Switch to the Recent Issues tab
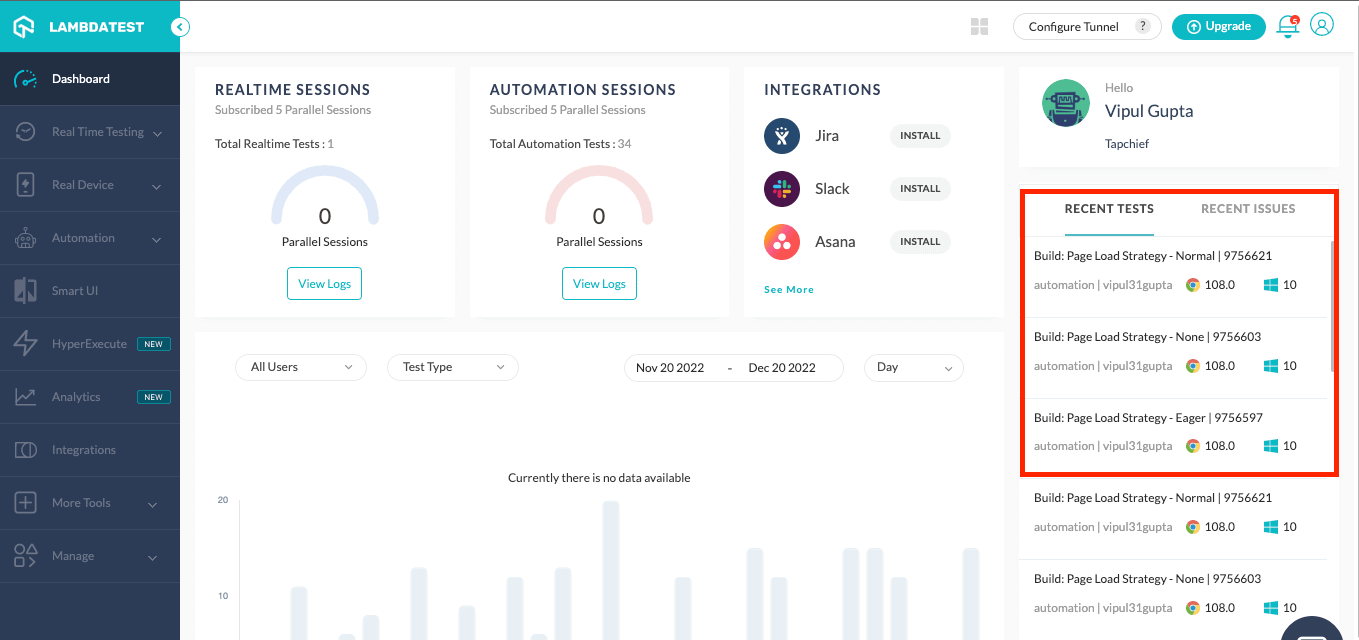The height and width of the screenshot is (640, 1359). [1248, 209]
